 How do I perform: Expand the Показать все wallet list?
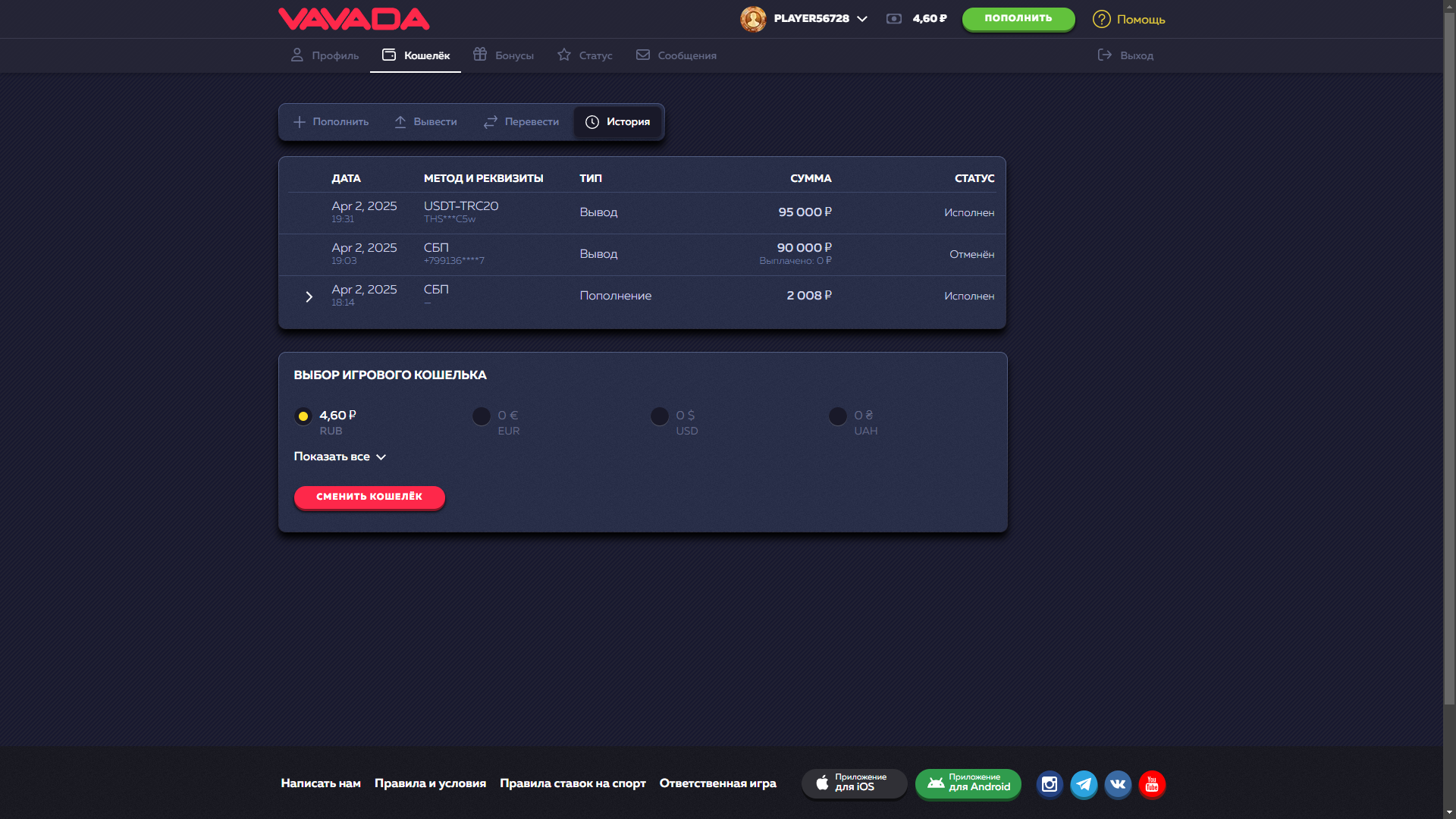click(340, 457)
